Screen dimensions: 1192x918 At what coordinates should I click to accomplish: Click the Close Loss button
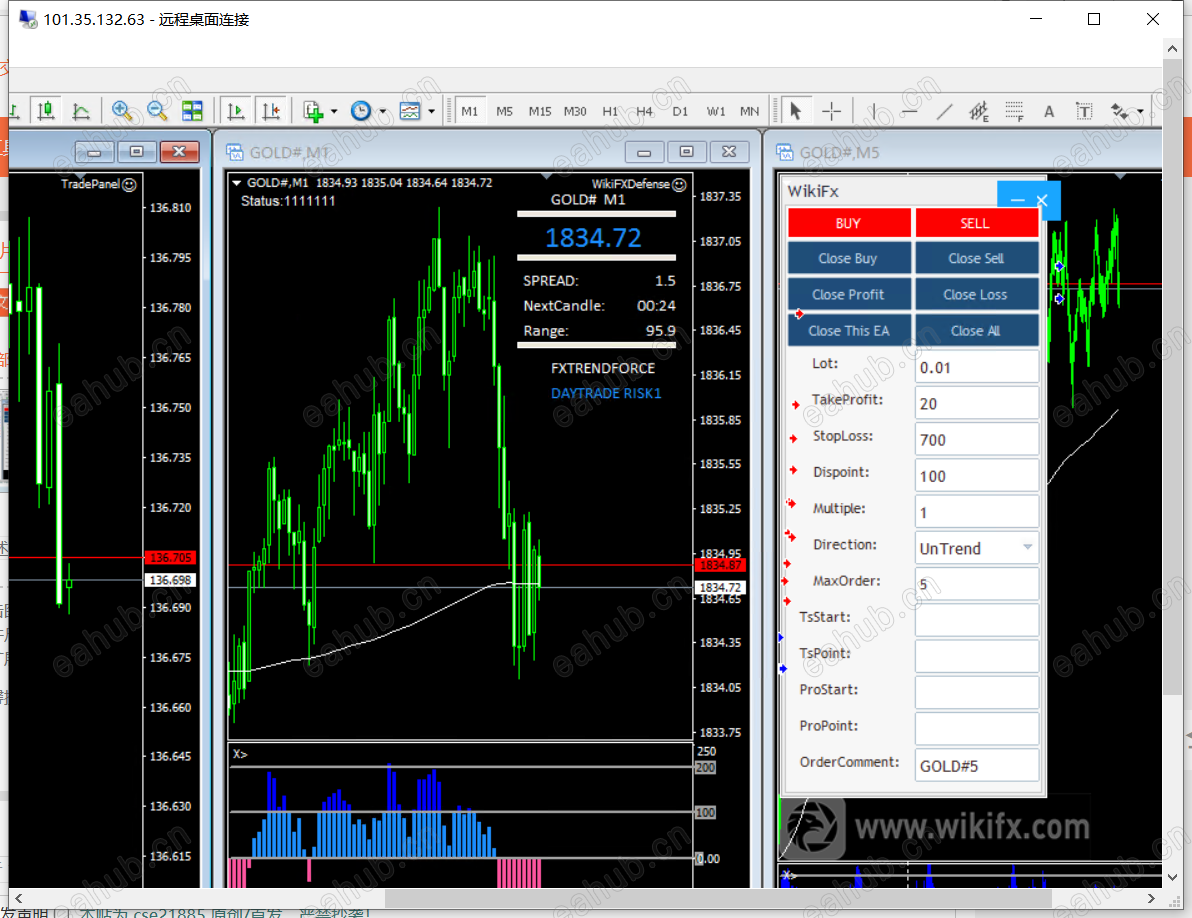(976, 294)
